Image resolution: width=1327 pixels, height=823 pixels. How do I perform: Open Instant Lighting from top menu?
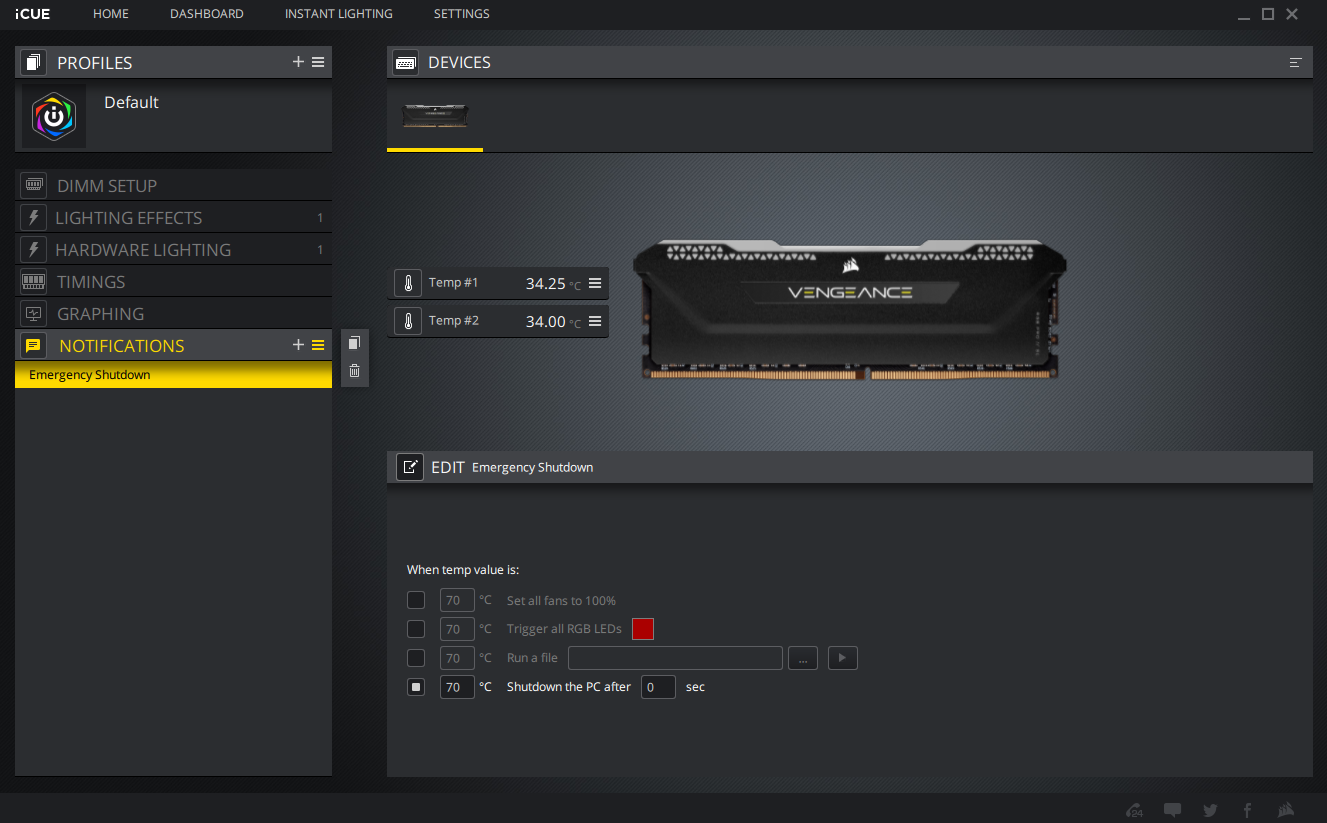tap(338, 14)
